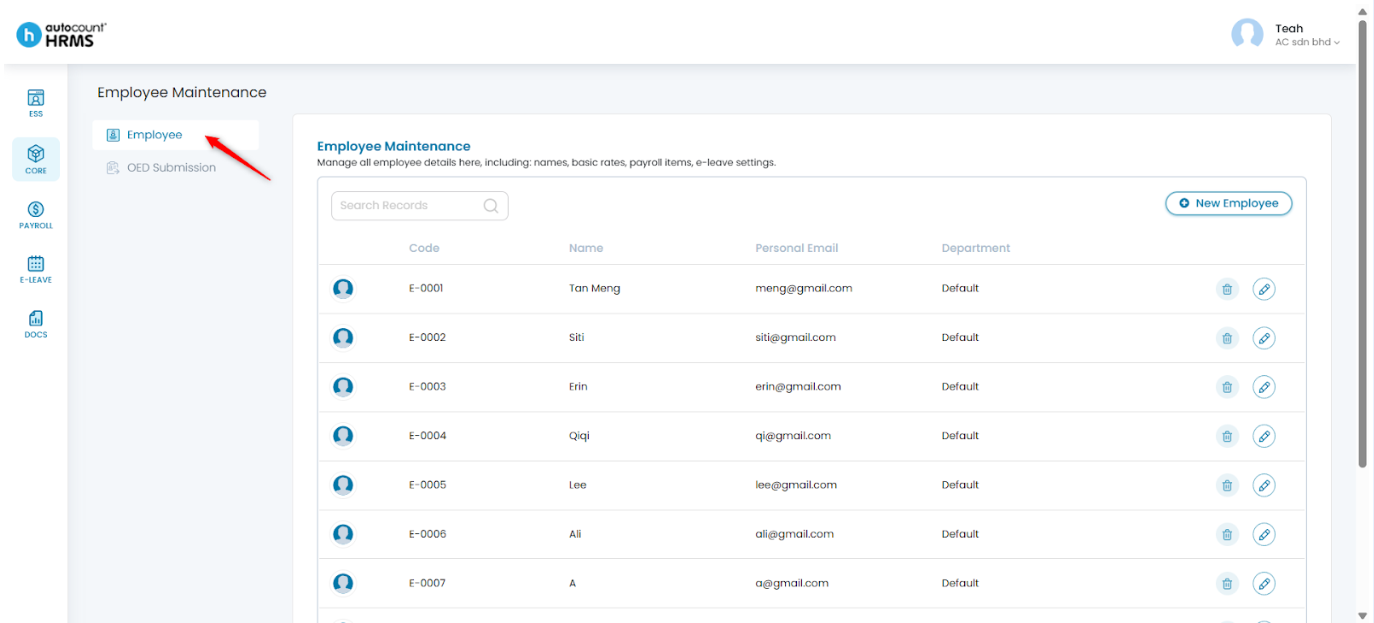Select code E-0006
The width and height of the screenshot is (1374, 623).
427,533
